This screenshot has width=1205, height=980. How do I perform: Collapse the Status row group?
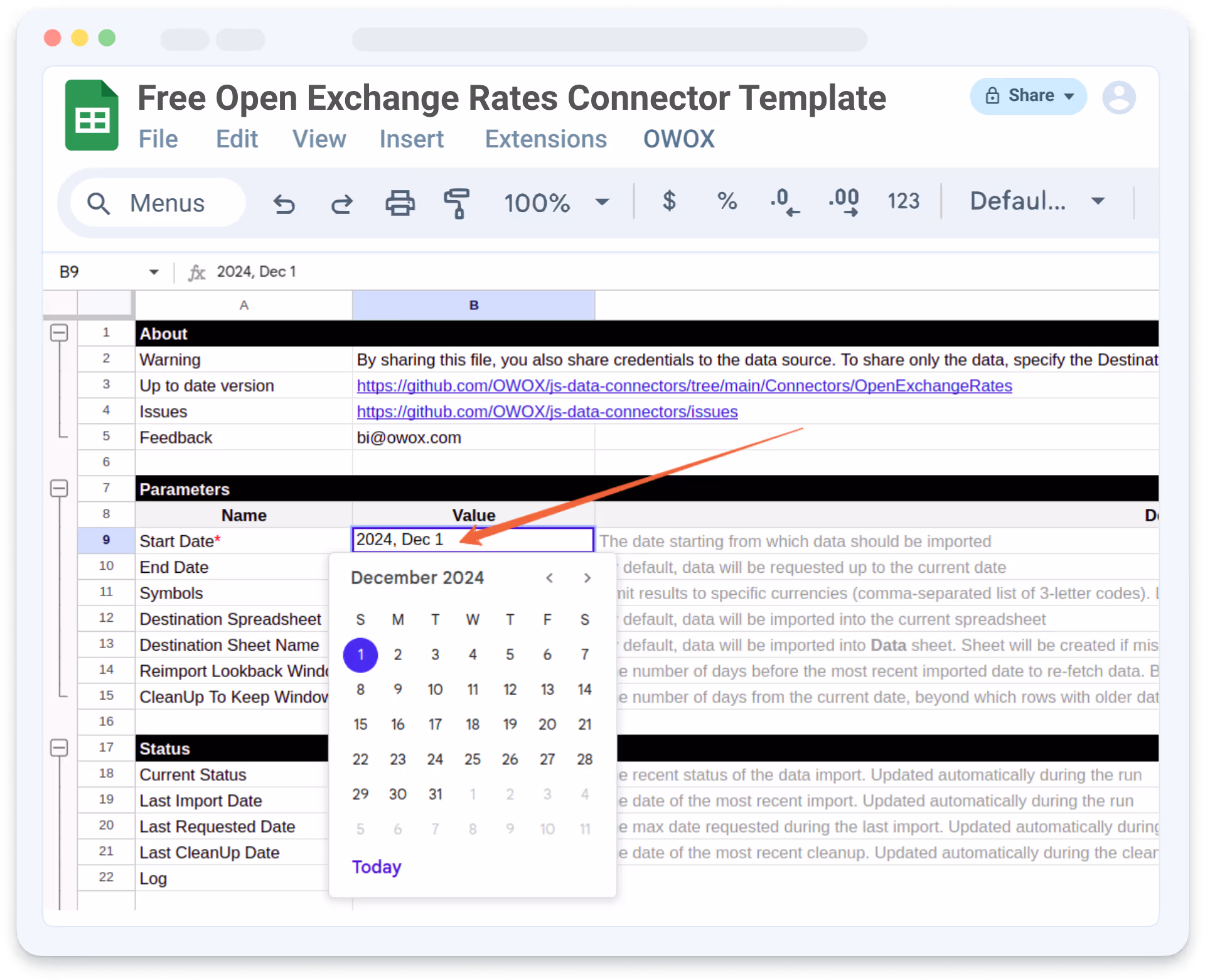coord(59,748)
